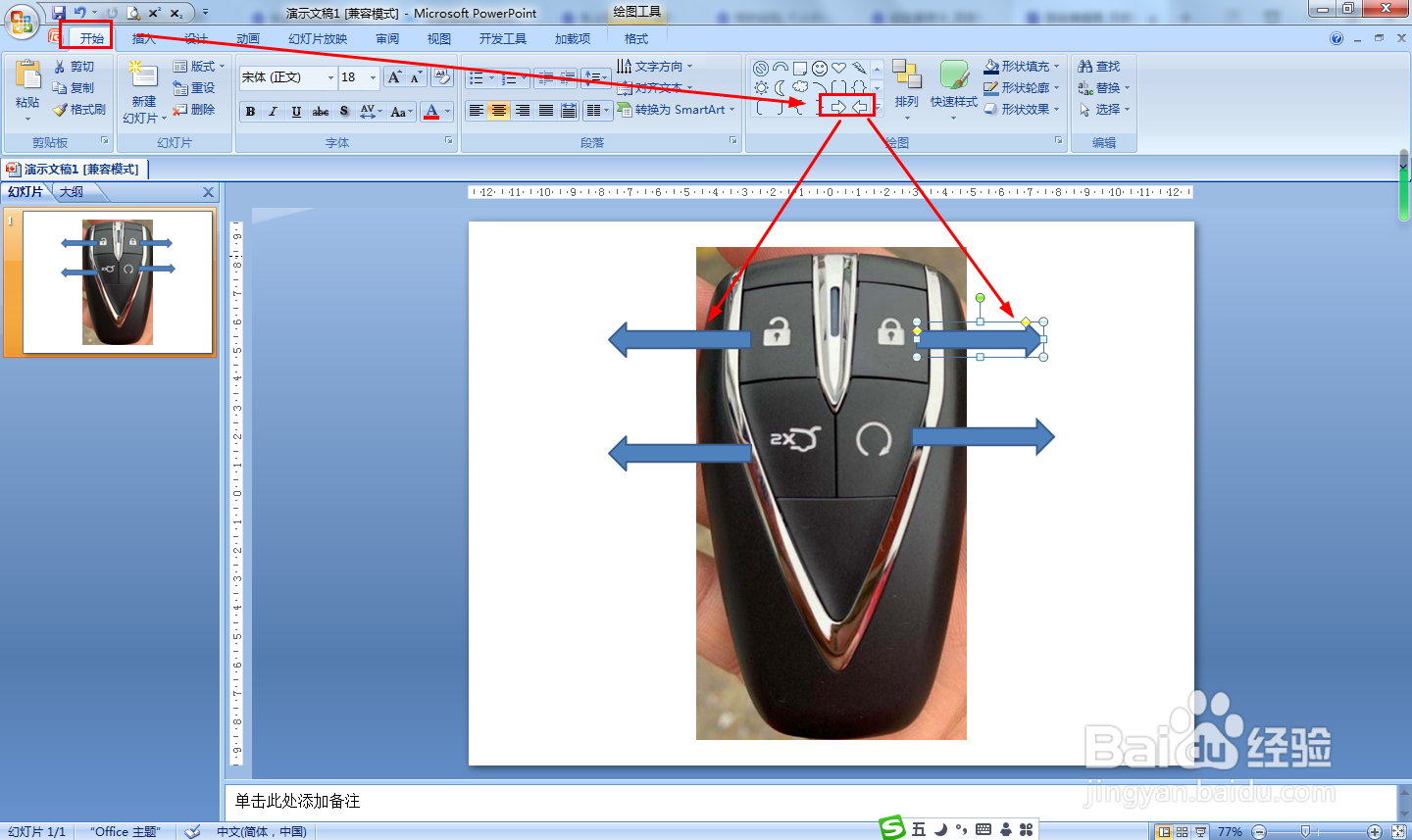Apply superscript from quick access toolbar
The width and height of the screenshot is (1412, 840).
click(x=154, y=13)
